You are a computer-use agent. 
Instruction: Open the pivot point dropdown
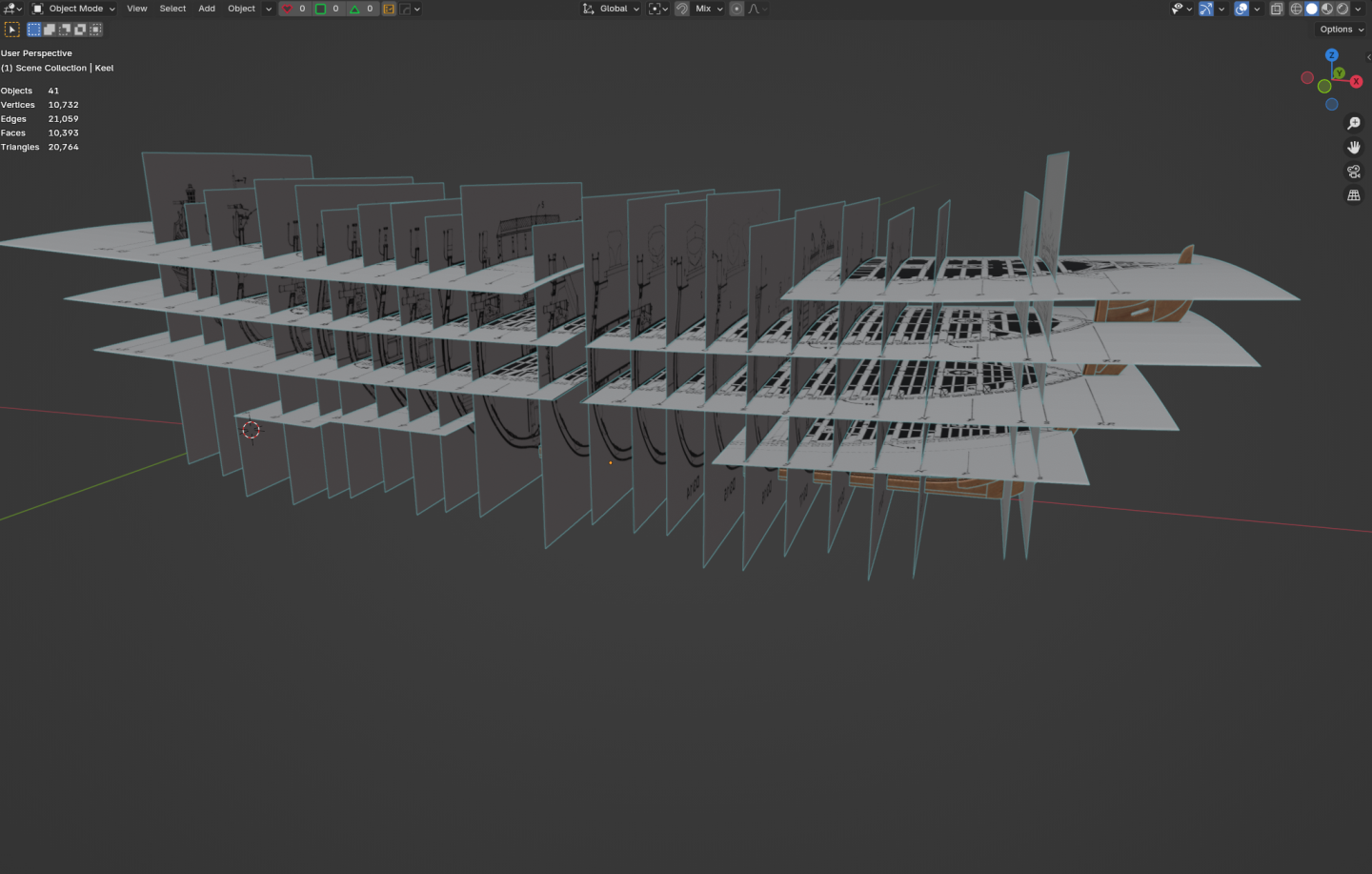tap(657, 9)
